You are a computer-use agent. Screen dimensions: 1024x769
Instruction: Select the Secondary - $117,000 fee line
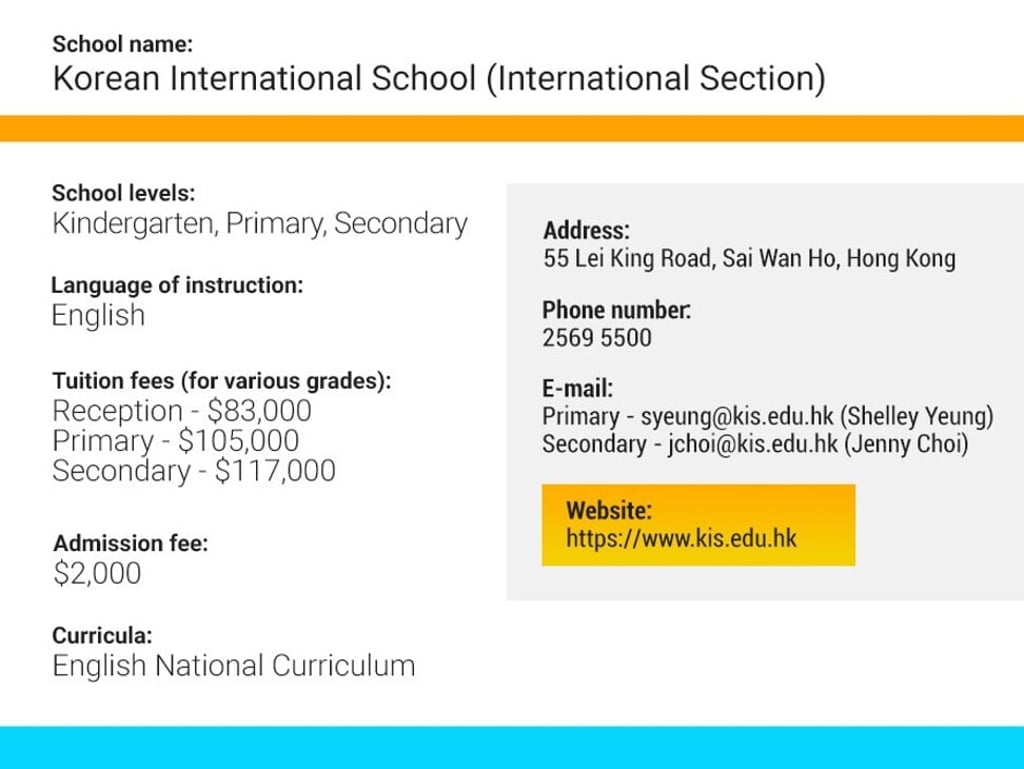pos(193,471)
